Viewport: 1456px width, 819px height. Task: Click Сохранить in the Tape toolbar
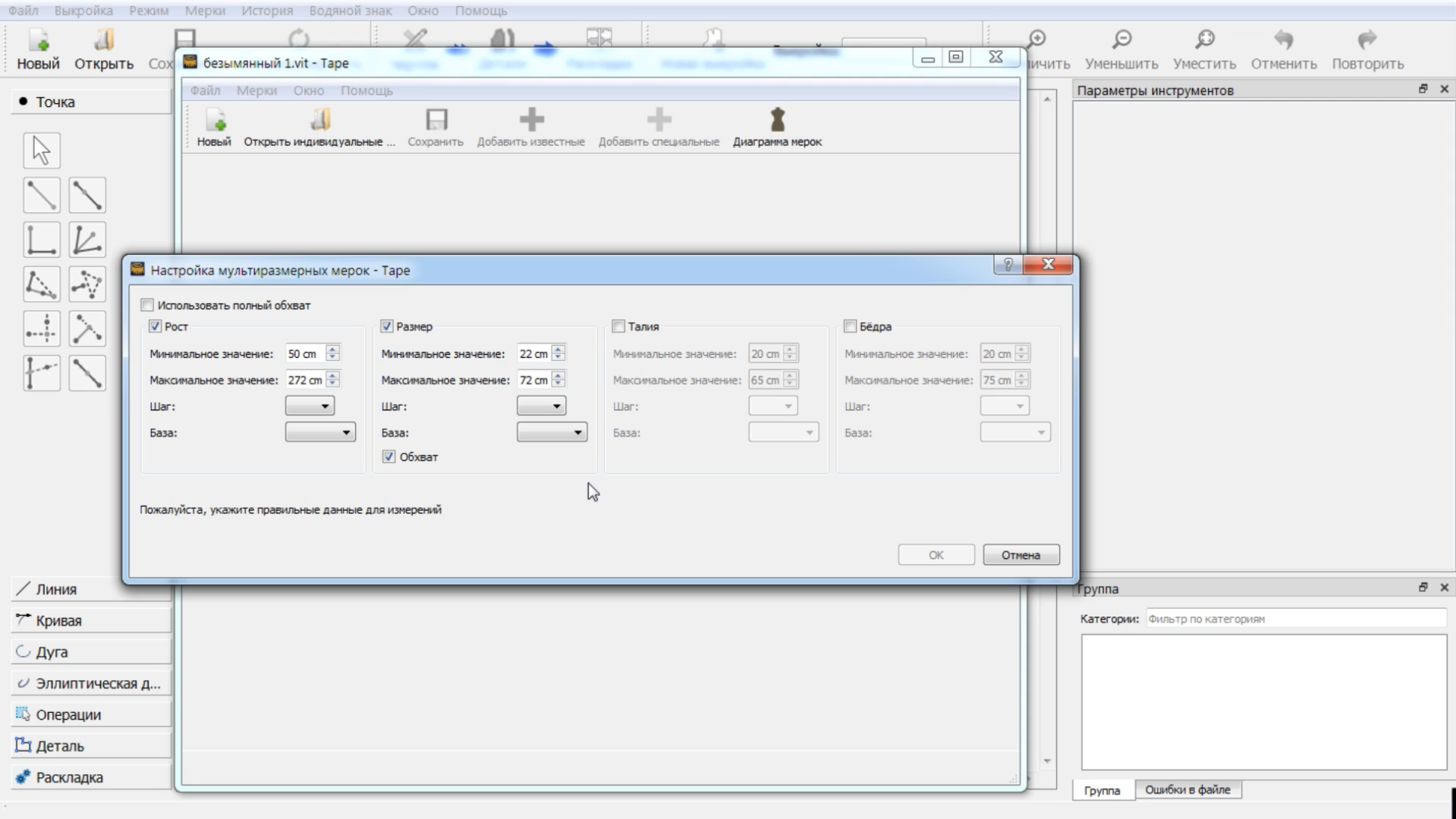point(436,127)
